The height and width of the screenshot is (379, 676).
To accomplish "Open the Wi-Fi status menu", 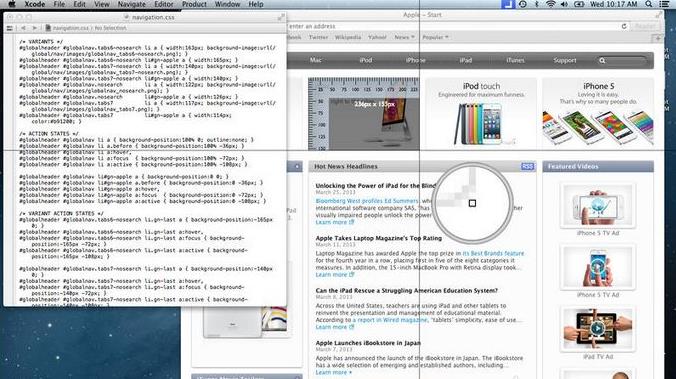I will (551, 4).
